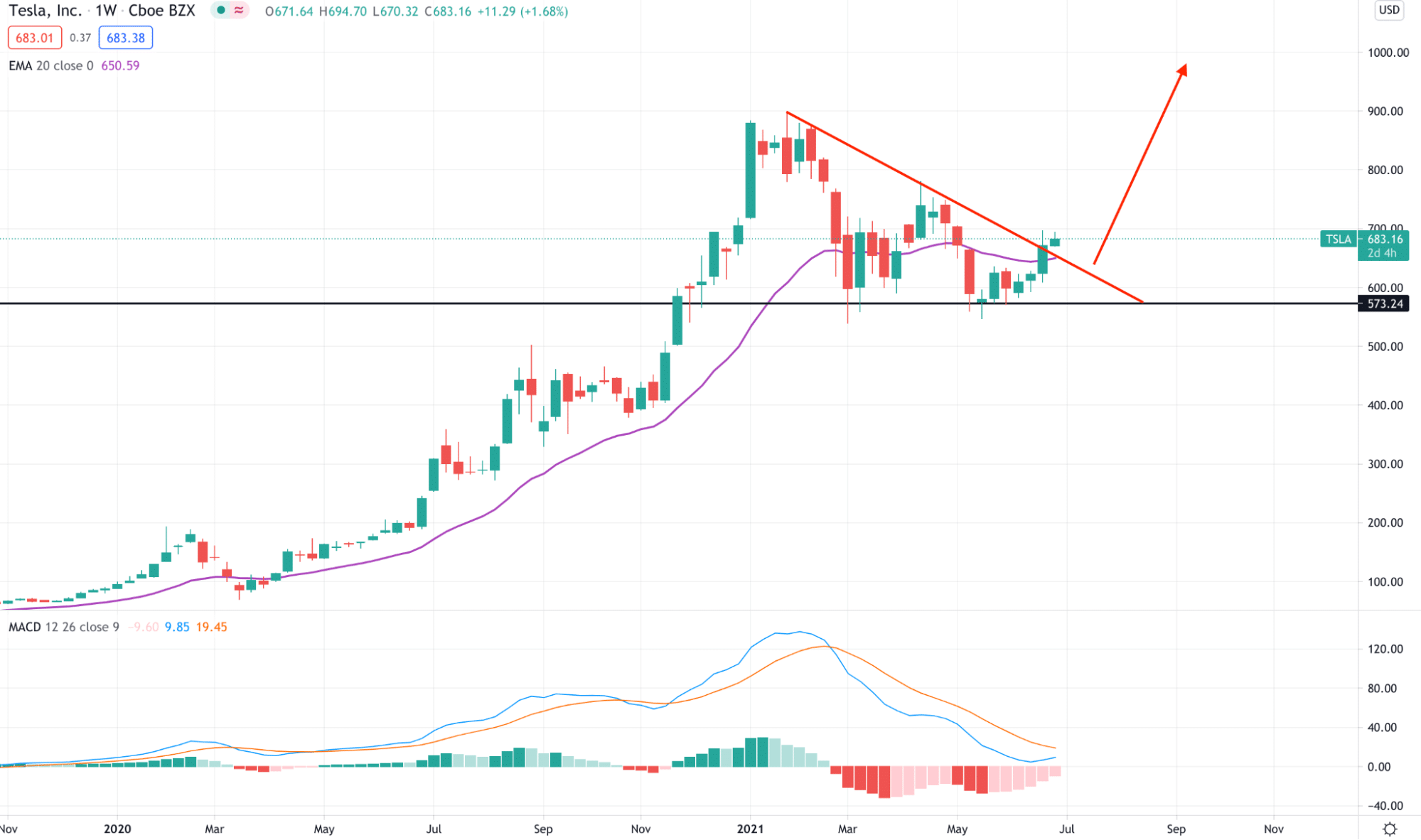Select the Tesla, Inc. symbol title

point(44,11)
